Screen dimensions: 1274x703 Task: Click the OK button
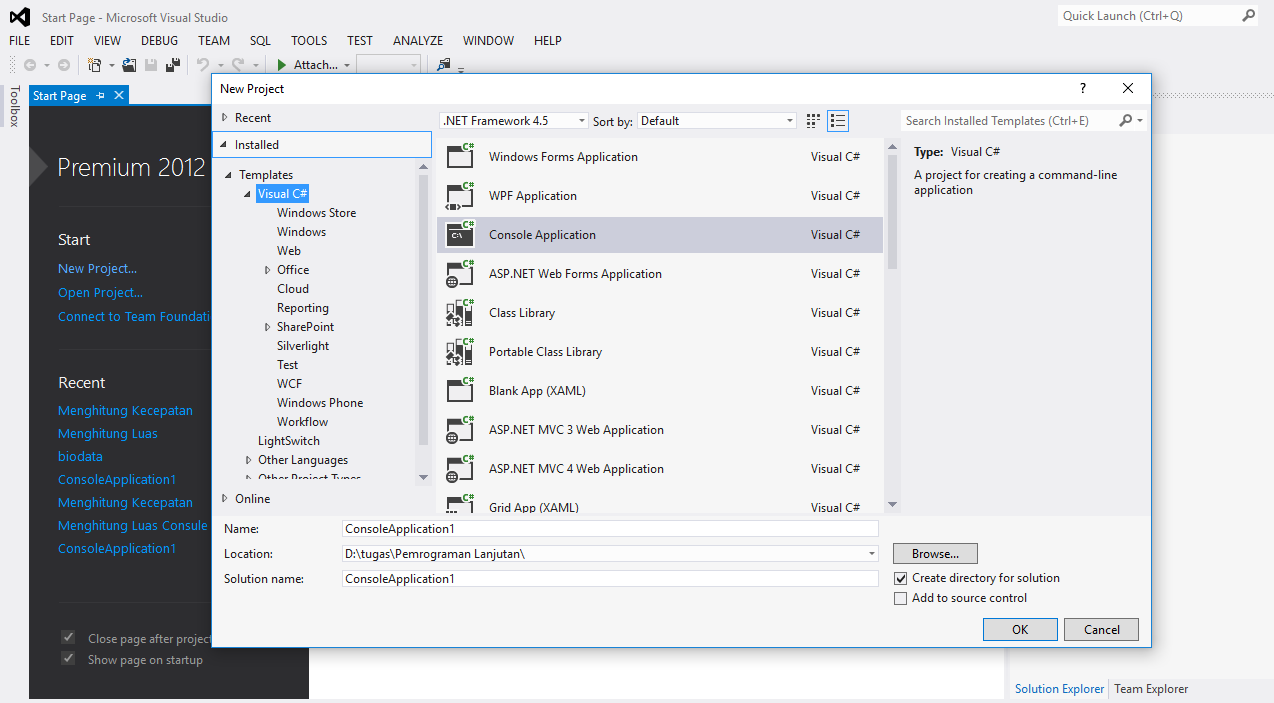pos(1020,629)
